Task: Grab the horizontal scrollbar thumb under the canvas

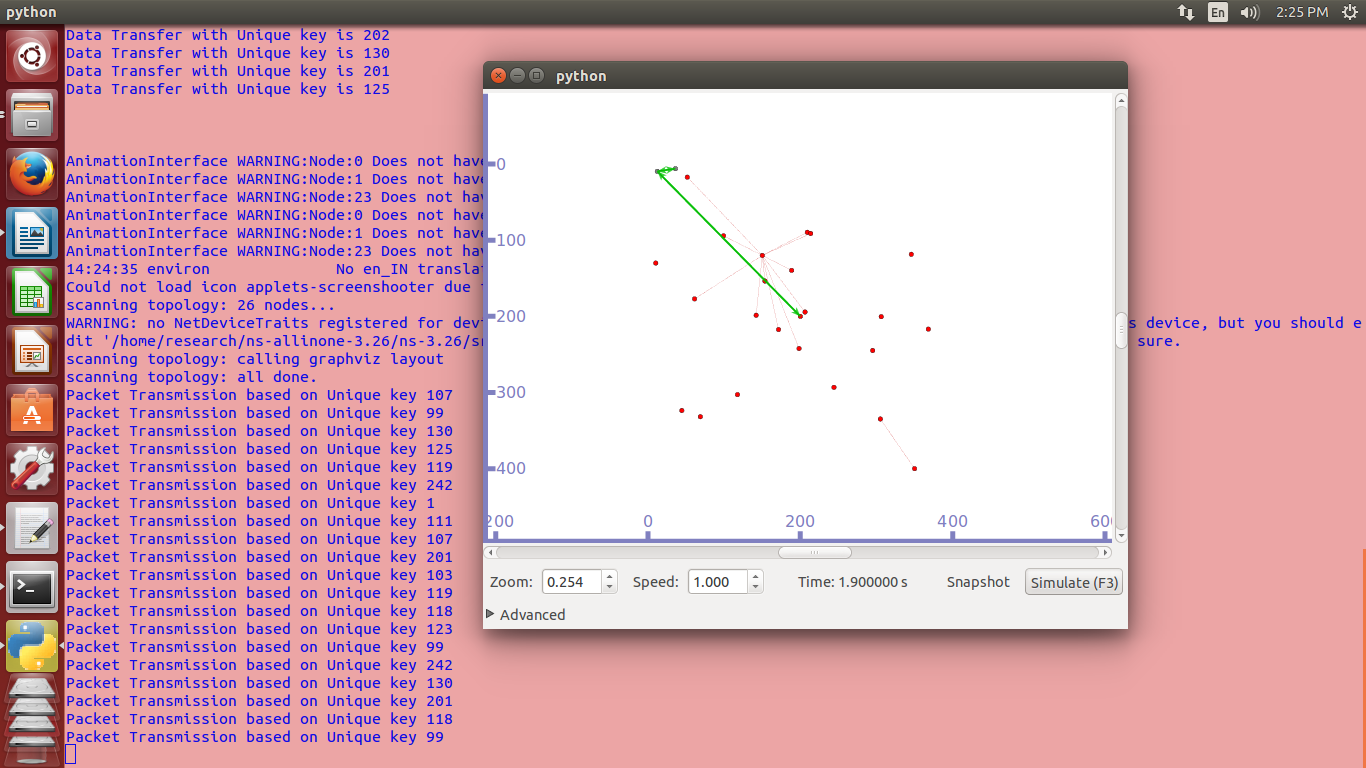Action: tap(815, 552)
